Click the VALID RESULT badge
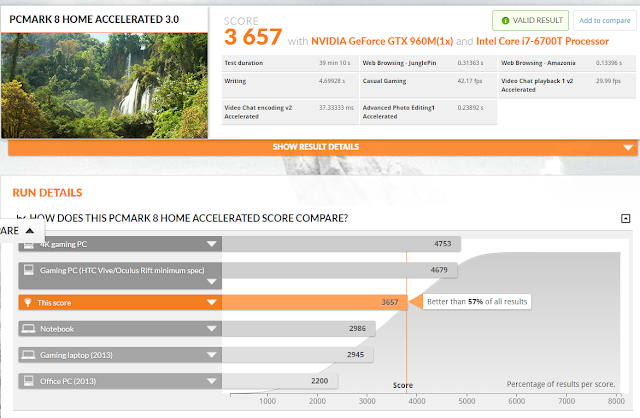This screenshot has width=640, height=418. 530,20
